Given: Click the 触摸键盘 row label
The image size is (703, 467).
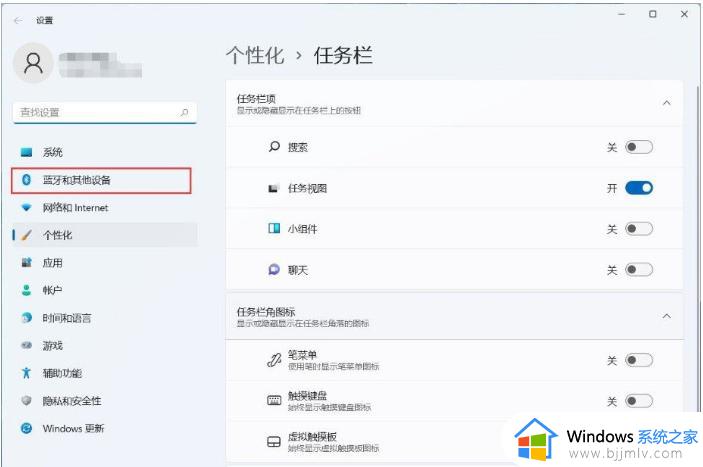Looking at the screenshot, I should pyautogui.click(x=308, y=396).
